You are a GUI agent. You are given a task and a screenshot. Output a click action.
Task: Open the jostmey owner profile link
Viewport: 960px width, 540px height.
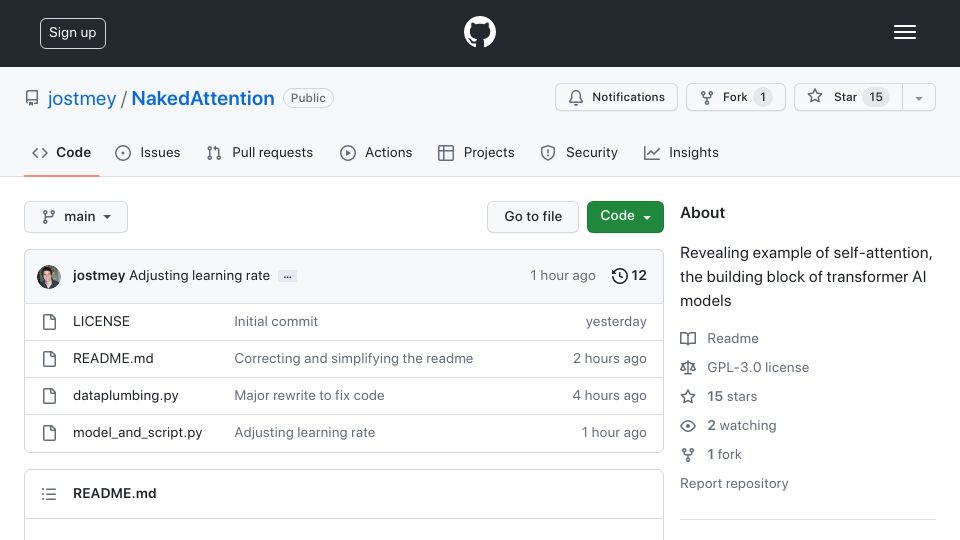click(82, 98)
